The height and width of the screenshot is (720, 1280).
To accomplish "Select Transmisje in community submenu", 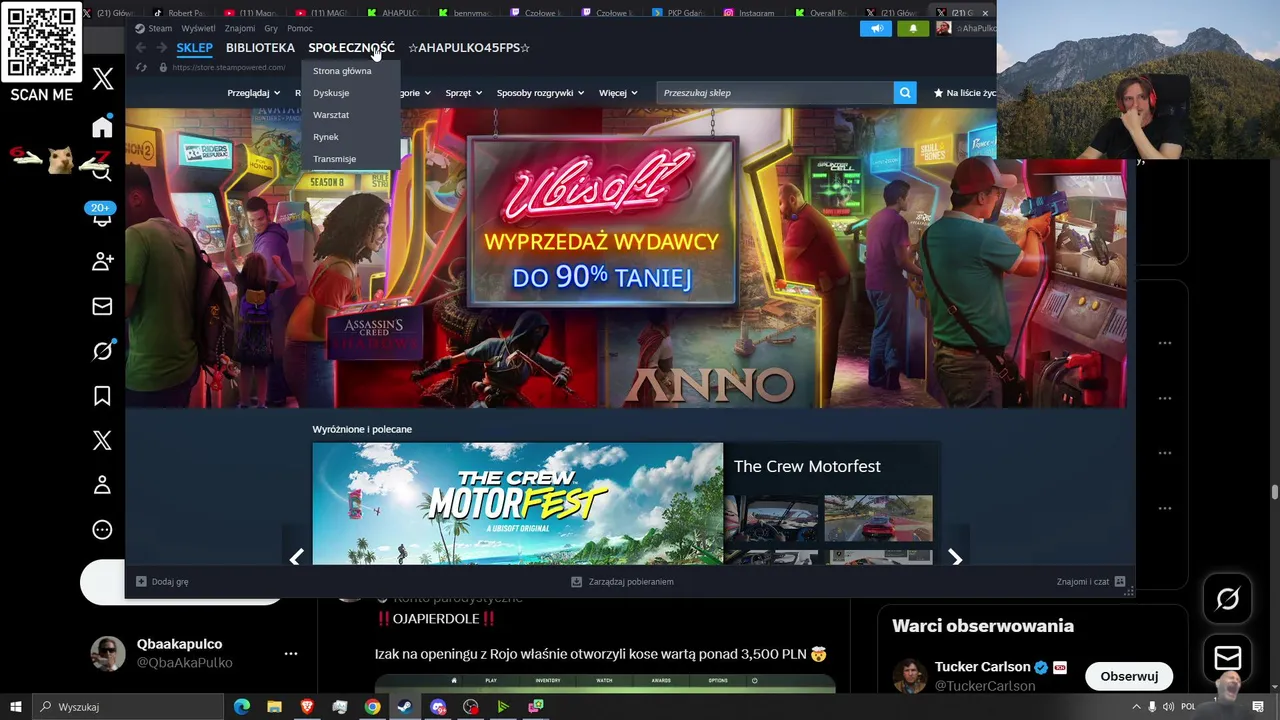I will (x=334, y=159).
